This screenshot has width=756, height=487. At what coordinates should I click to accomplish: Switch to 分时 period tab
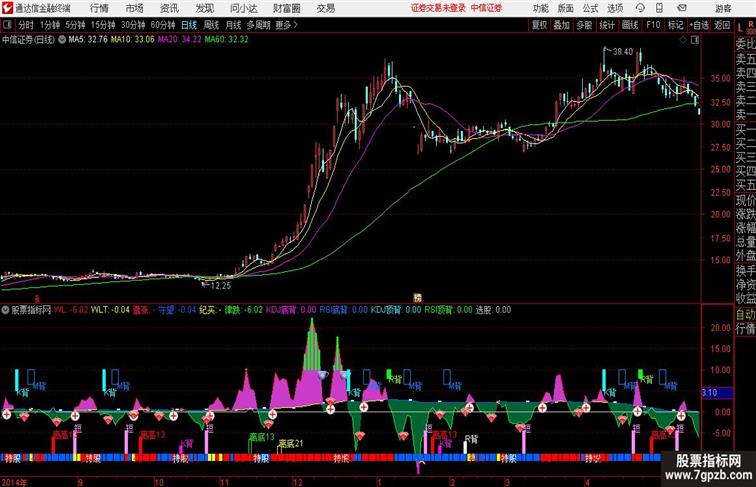[26, 25]
